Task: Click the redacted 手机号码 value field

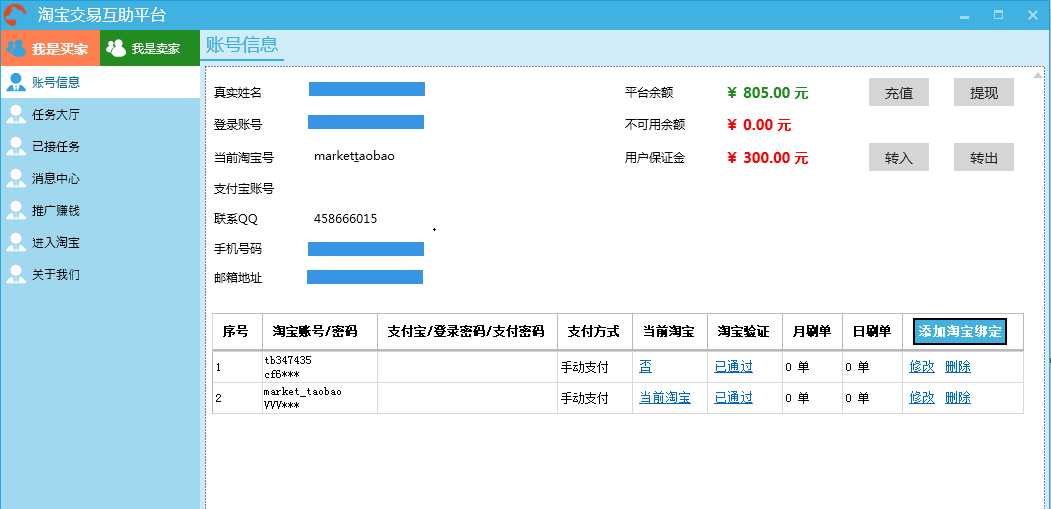Action: [366, 249]
